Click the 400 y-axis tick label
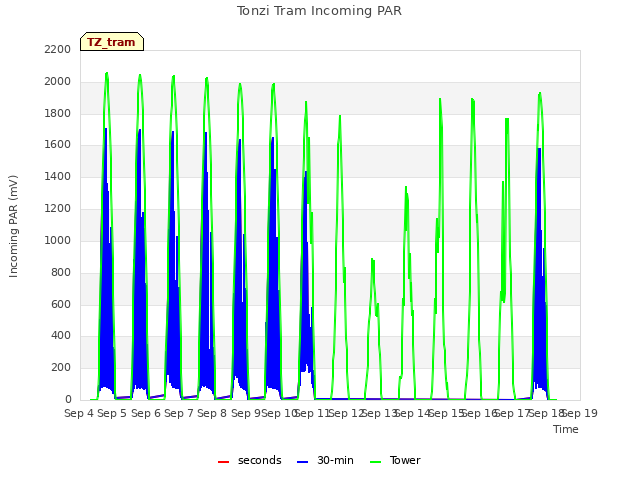 coord(61,336)
